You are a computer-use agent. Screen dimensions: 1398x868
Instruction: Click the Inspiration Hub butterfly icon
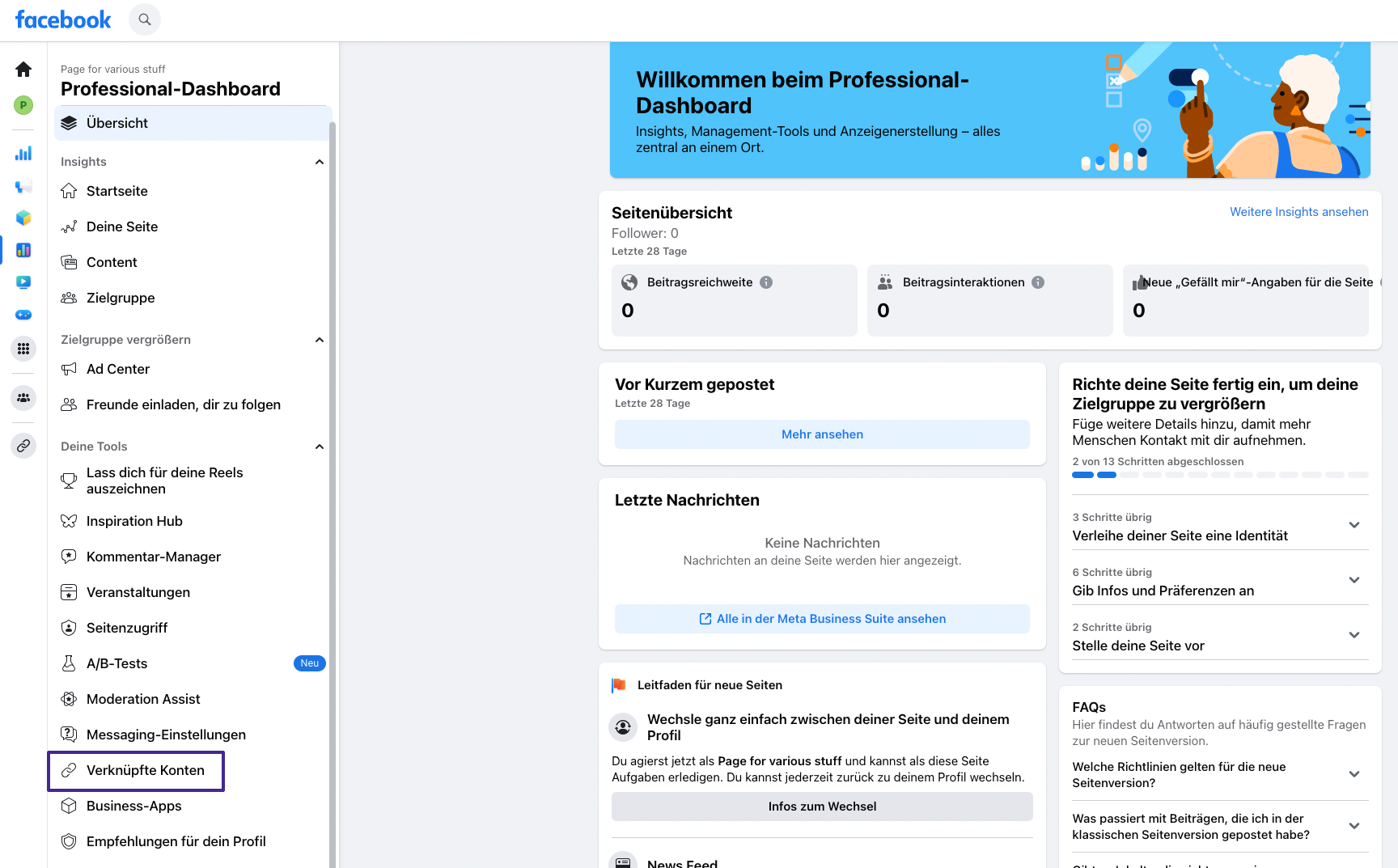(x=69, y=521)
